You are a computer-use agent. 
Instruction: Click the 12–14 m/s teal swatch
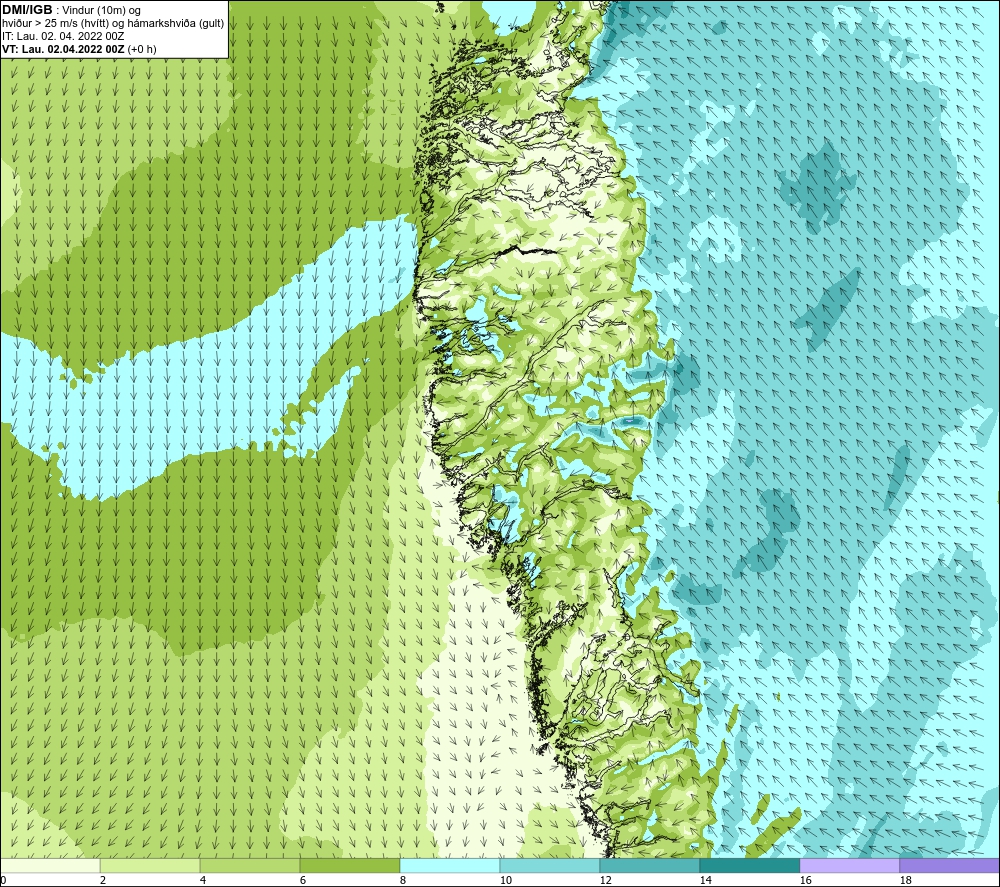pos(649,865)
